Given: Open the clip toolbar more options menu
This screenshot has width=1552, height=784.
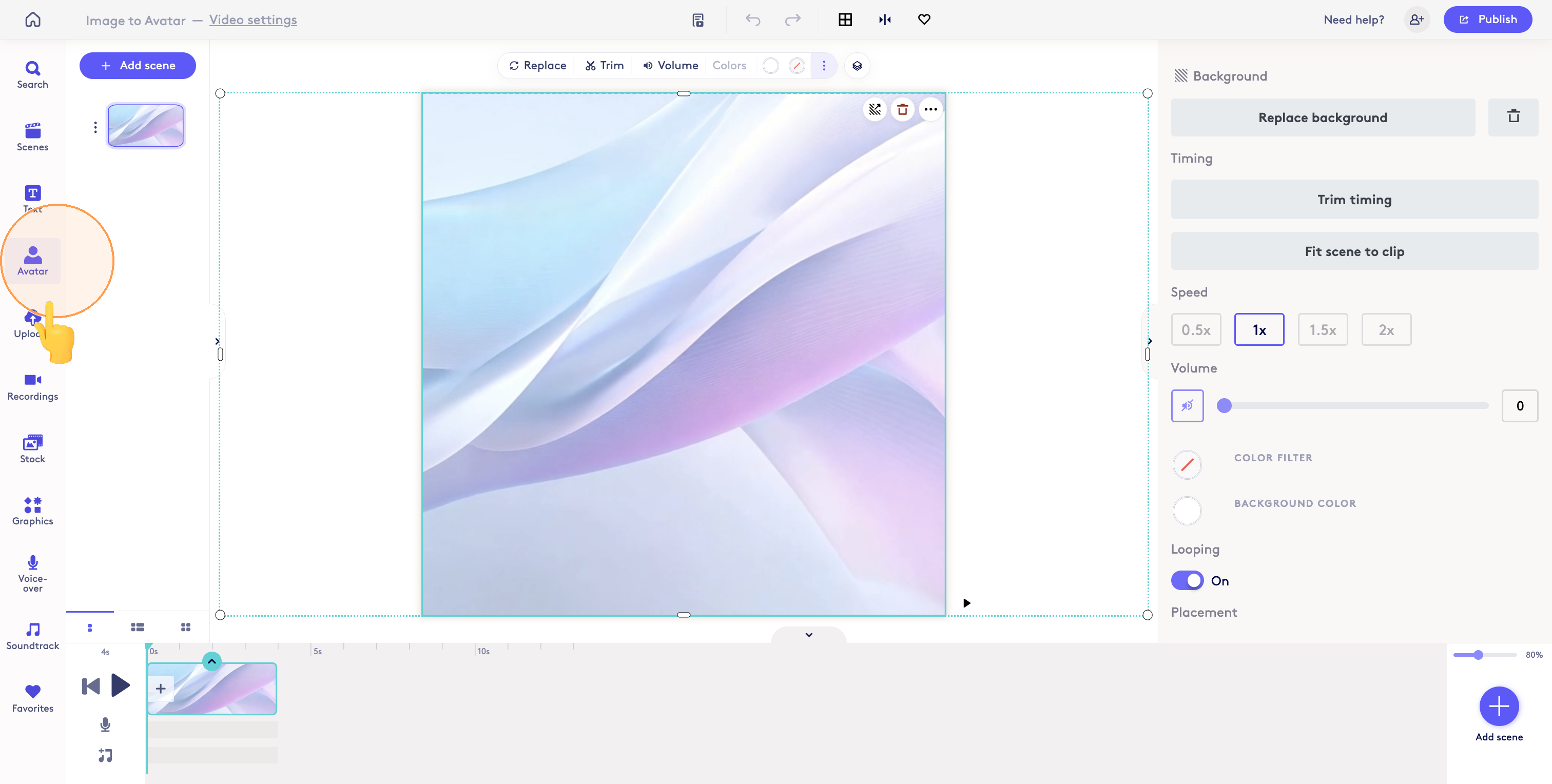Looking at the screenshot, I should [x=824, y=66].
